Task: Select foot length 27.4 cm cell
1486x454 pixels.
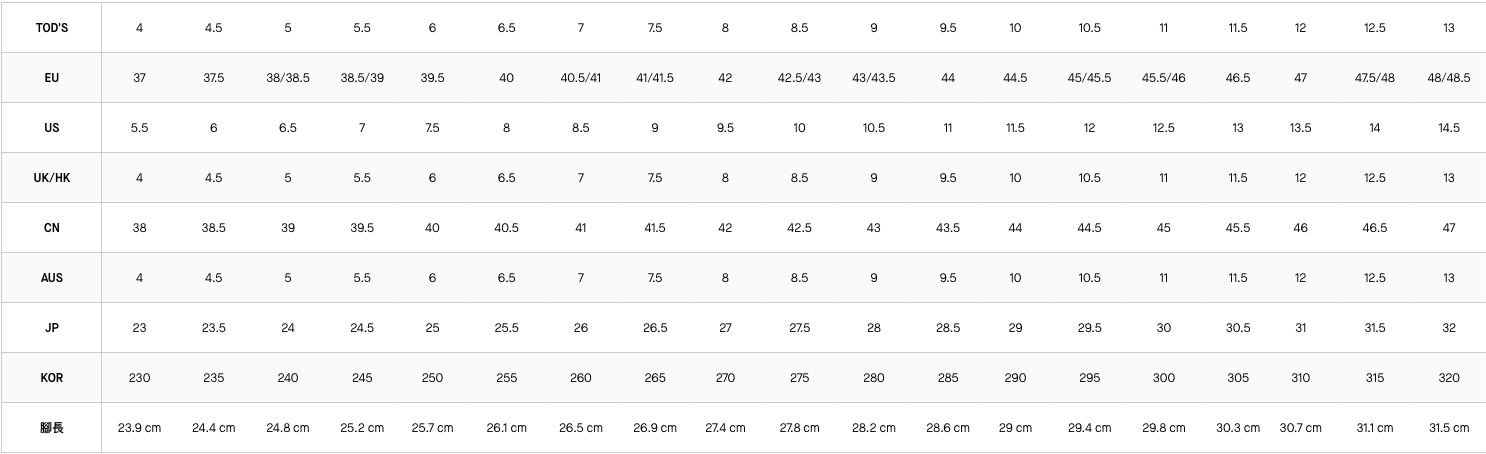Action: pos(725,428)
